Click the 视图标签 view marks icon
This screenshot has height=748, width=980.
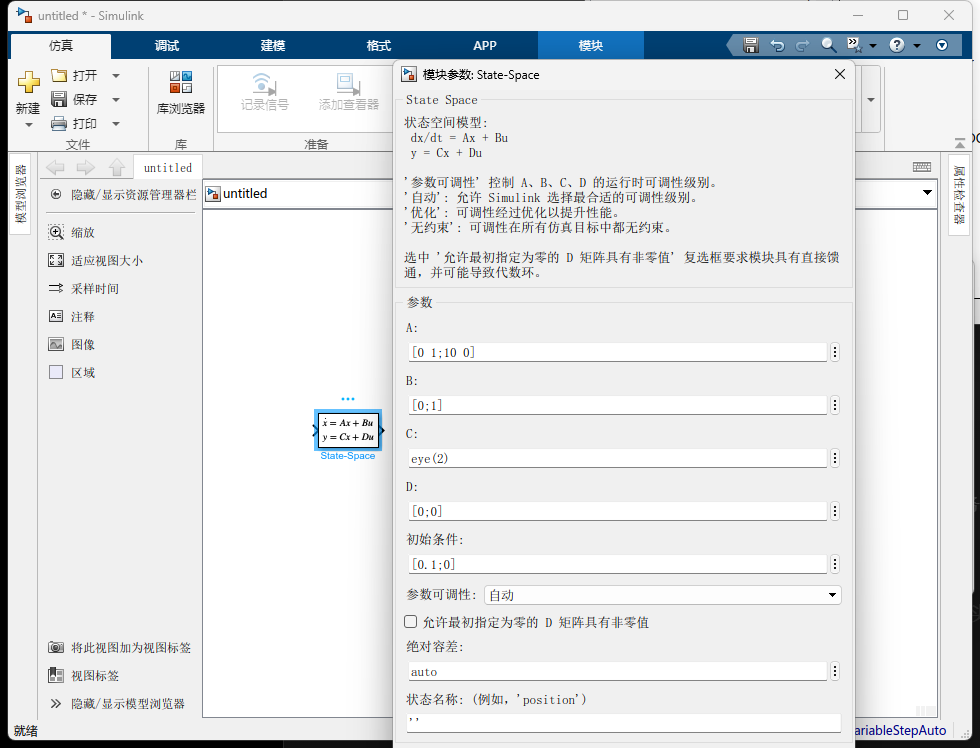click(x=56, y=676)
